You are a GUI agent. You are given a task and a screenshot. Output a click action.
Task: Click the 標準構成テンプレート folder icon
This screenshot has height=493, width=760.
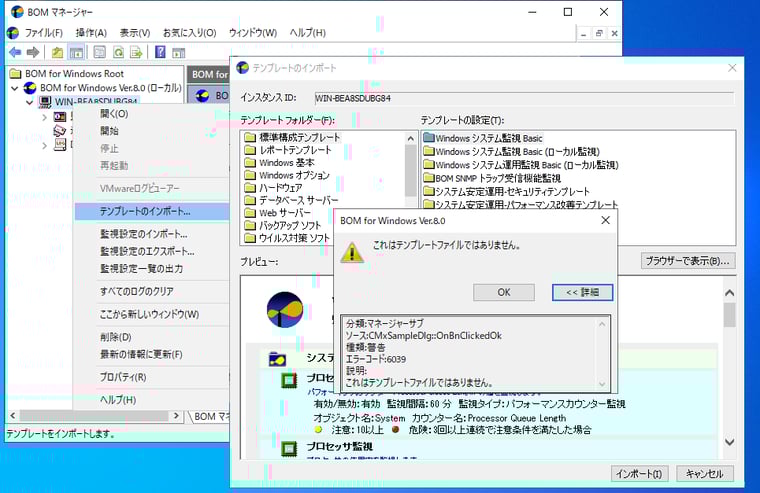click(x=250, y=138)
